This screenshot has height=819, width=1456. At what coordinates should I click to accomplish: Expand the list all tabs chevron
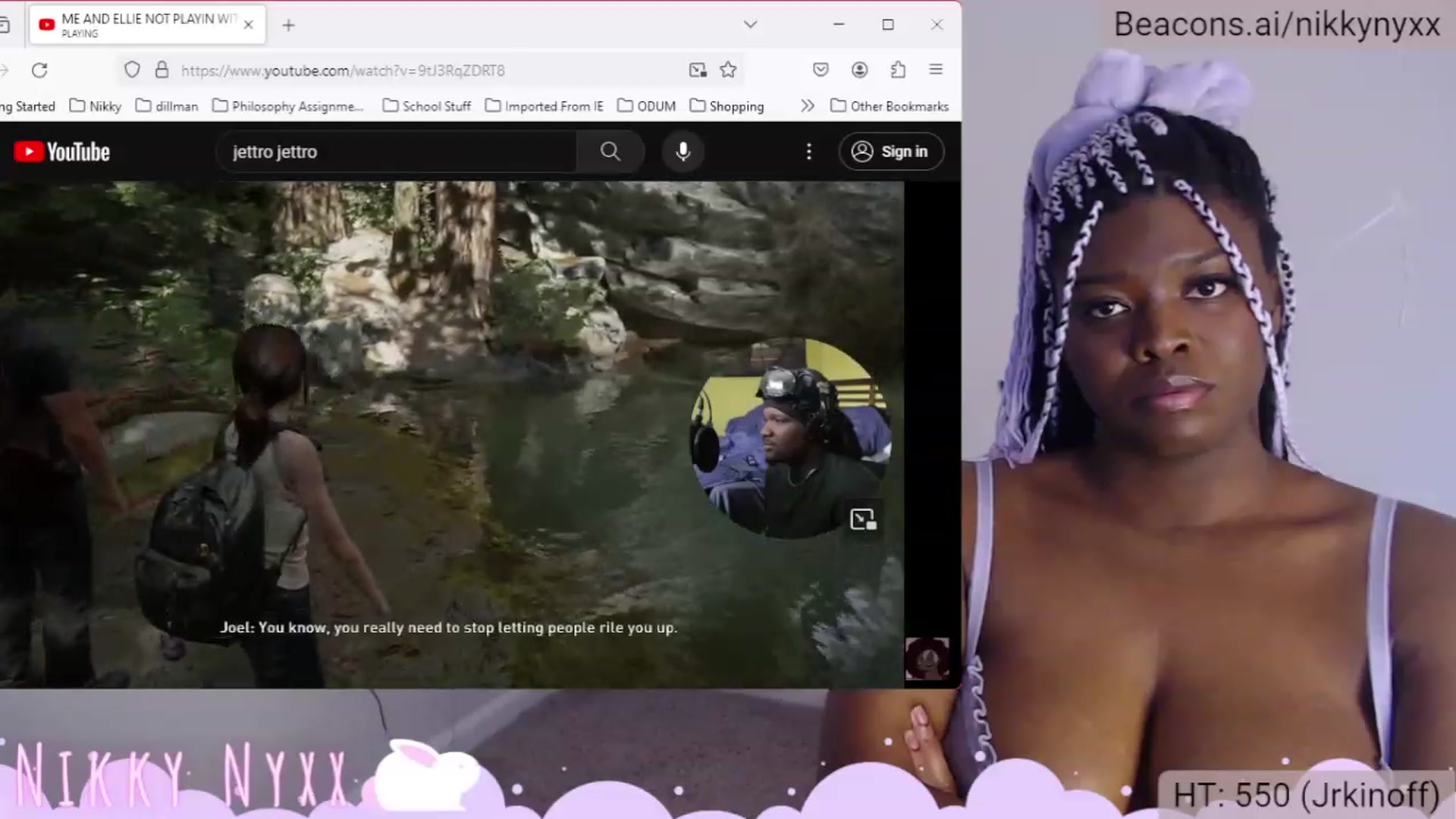[750, 24]
